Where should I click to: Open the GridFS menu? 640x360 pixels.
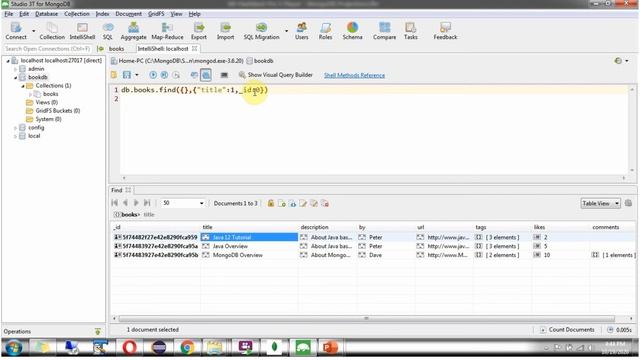(x=156, y=14)
